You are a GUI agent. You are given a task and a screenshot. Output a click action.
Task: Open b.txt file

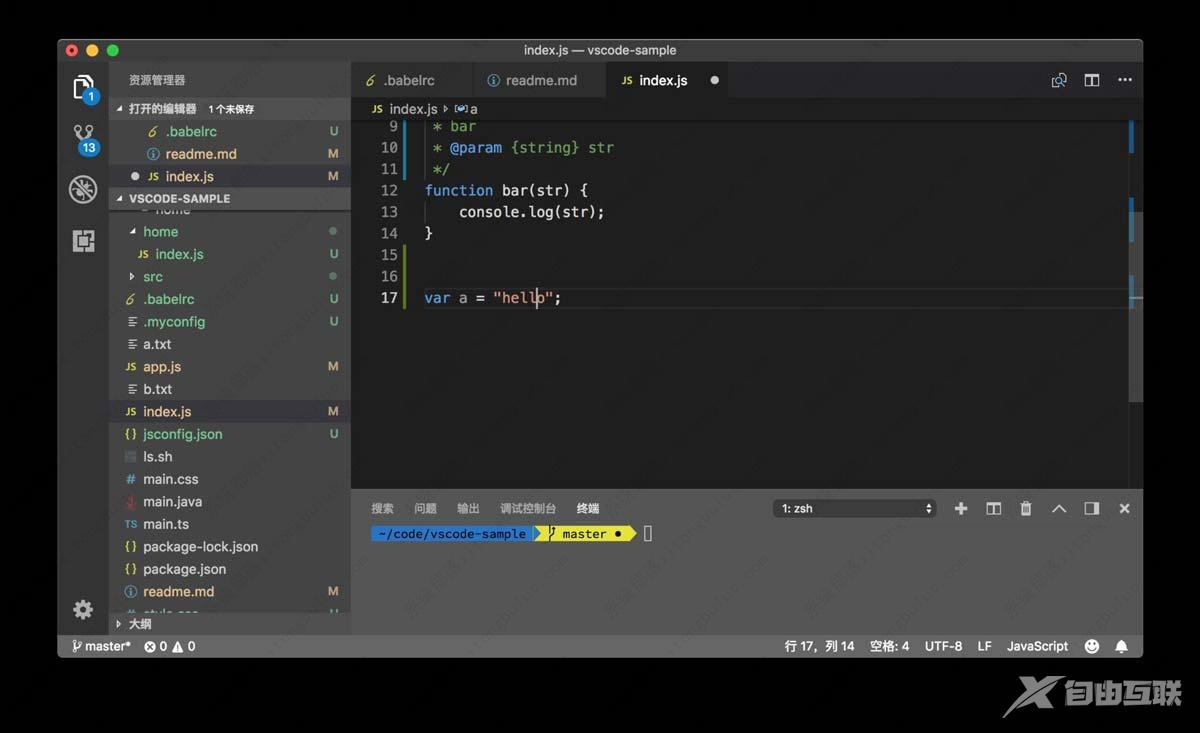point(229,389)
